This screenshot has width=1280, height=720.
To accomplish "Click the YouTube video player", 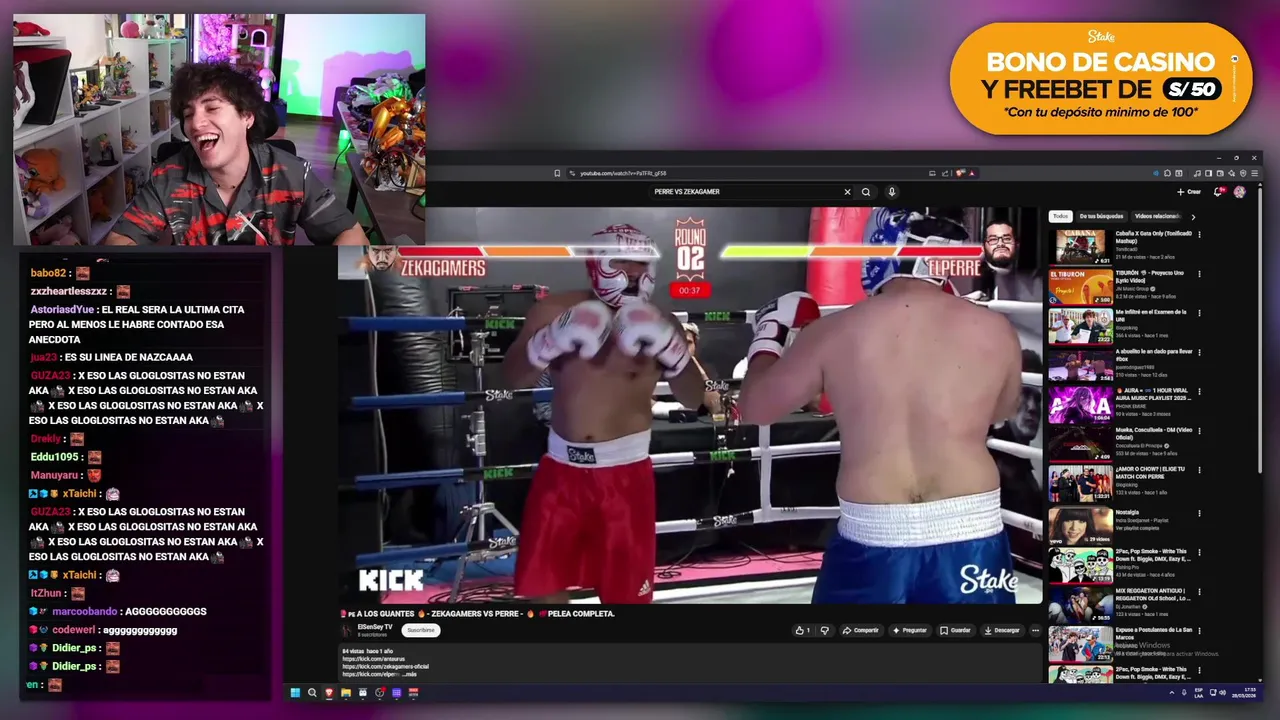I will (690, 405).
